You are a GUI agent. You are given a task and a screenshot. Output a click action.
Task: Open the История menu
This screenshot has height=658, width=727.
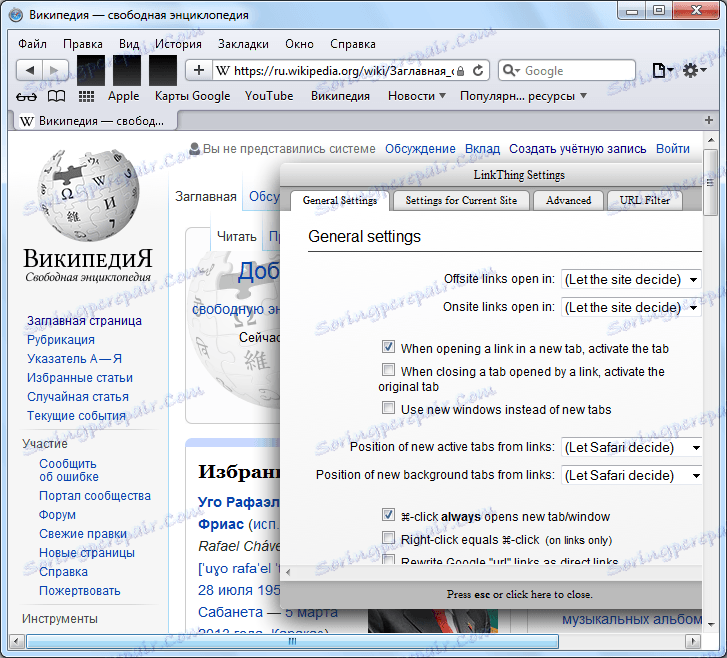coord(178,44)
